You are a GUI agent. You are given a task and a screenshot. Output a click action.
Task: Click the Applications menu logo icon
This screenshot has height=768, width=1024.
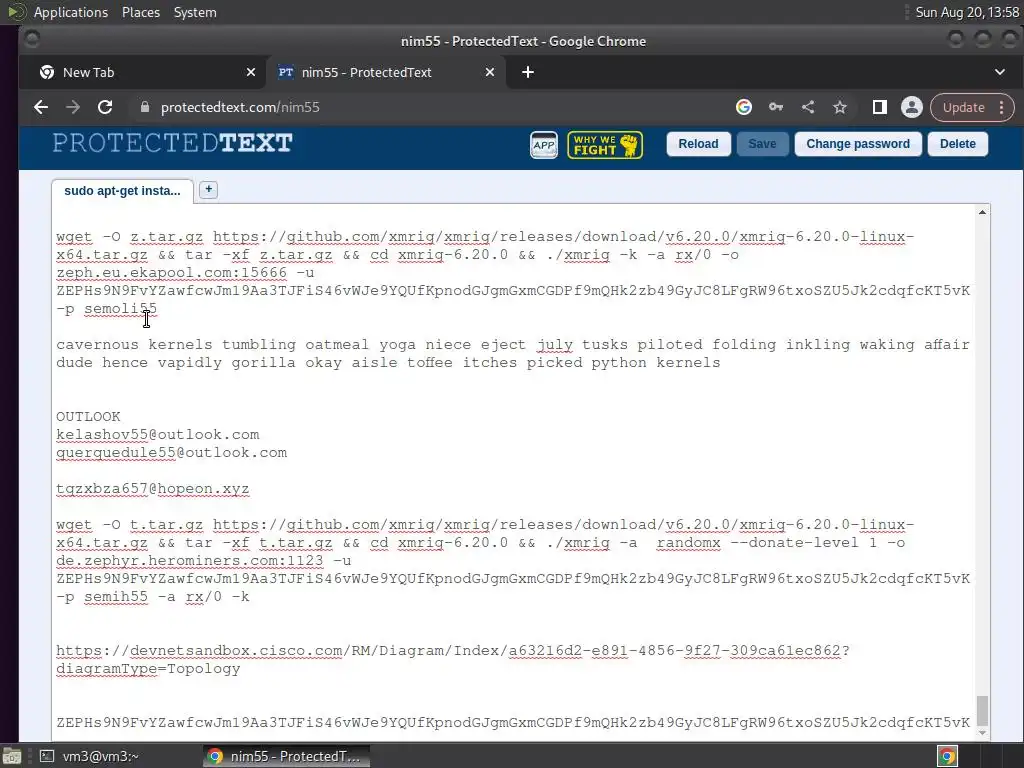pyautogui.click(x=16, y=12)
